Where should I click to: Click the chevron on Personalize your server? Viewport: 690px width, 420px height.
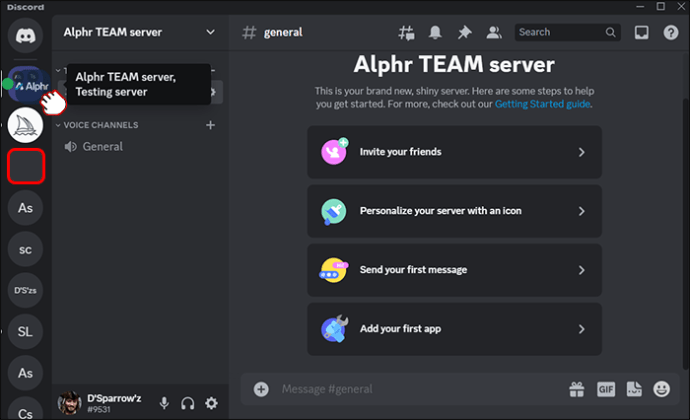coord(582,211)
